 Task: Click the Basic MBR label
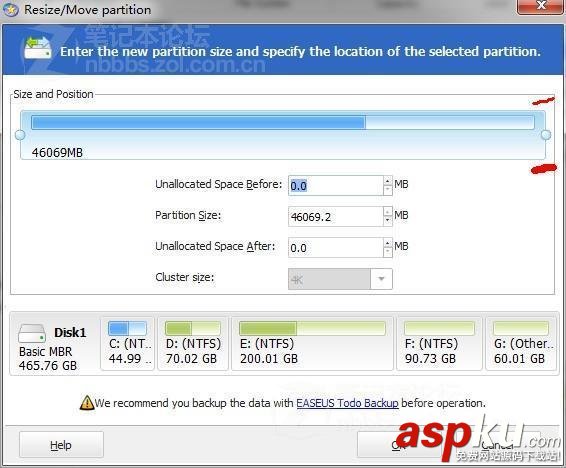coord(45,351)
